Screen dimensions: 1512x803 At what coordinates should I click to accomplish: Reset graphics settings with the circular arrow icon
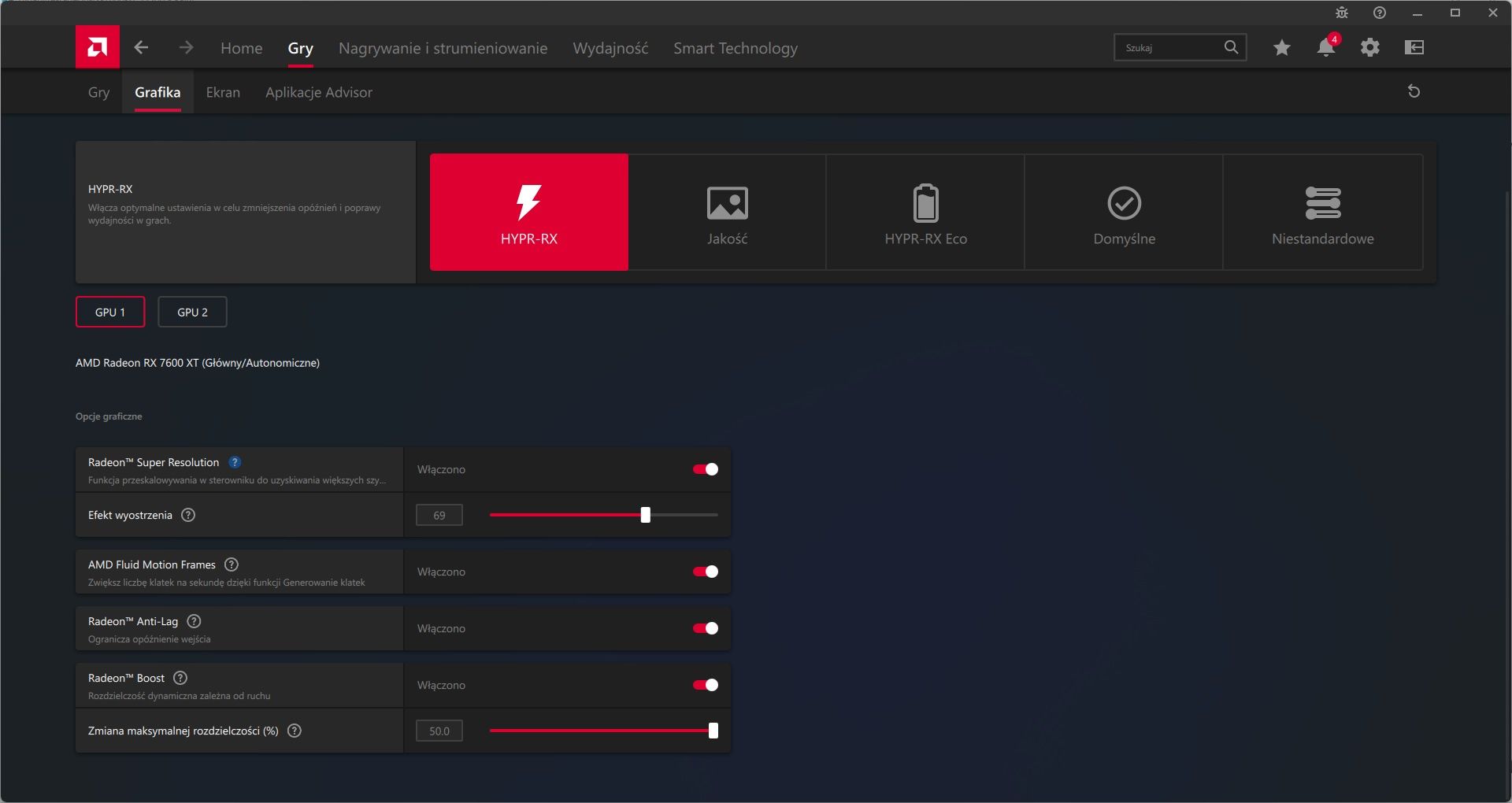click(x=1414, y=91)
